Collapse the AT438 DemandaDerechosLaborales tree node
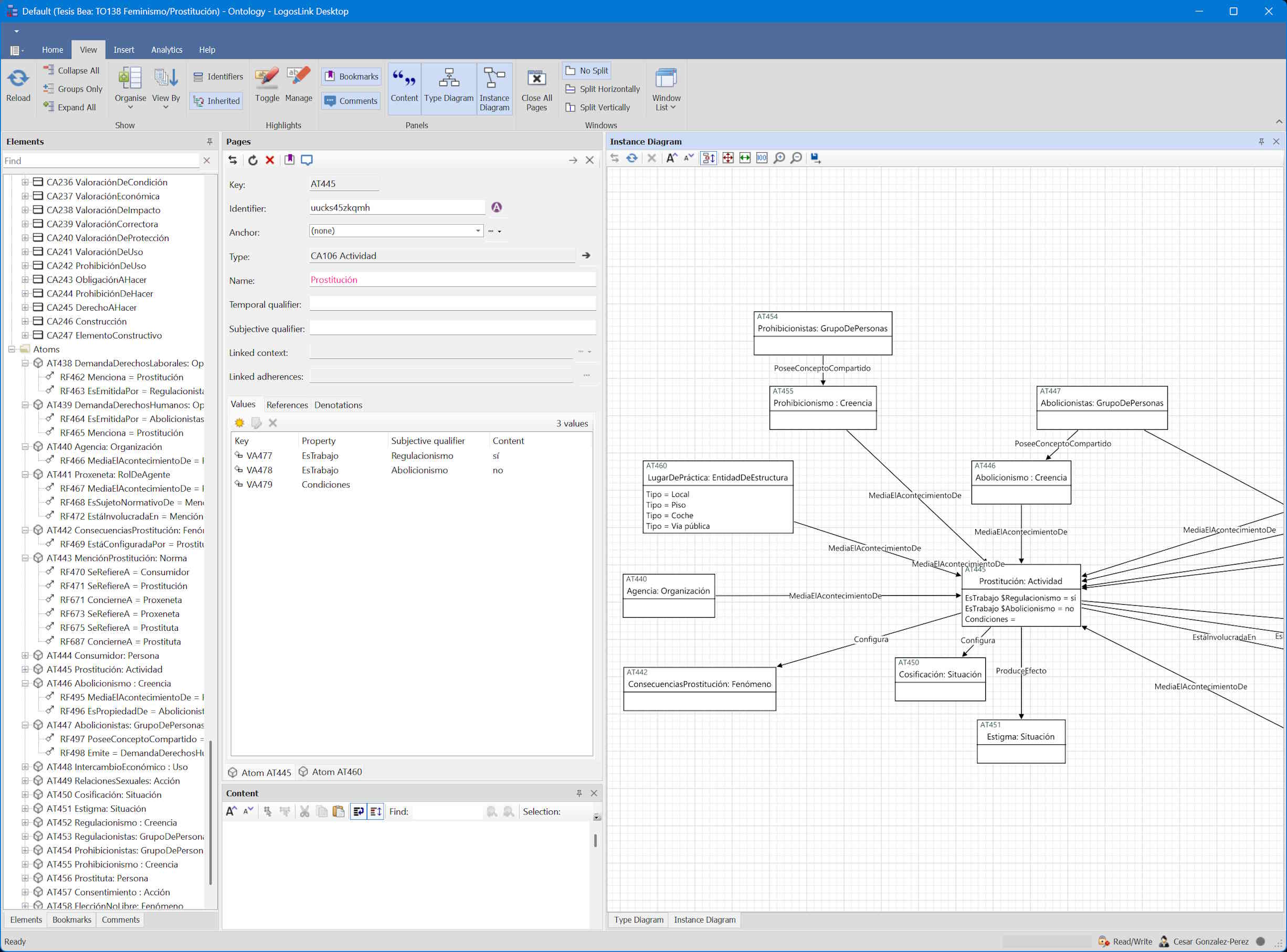 click(25, 363)
